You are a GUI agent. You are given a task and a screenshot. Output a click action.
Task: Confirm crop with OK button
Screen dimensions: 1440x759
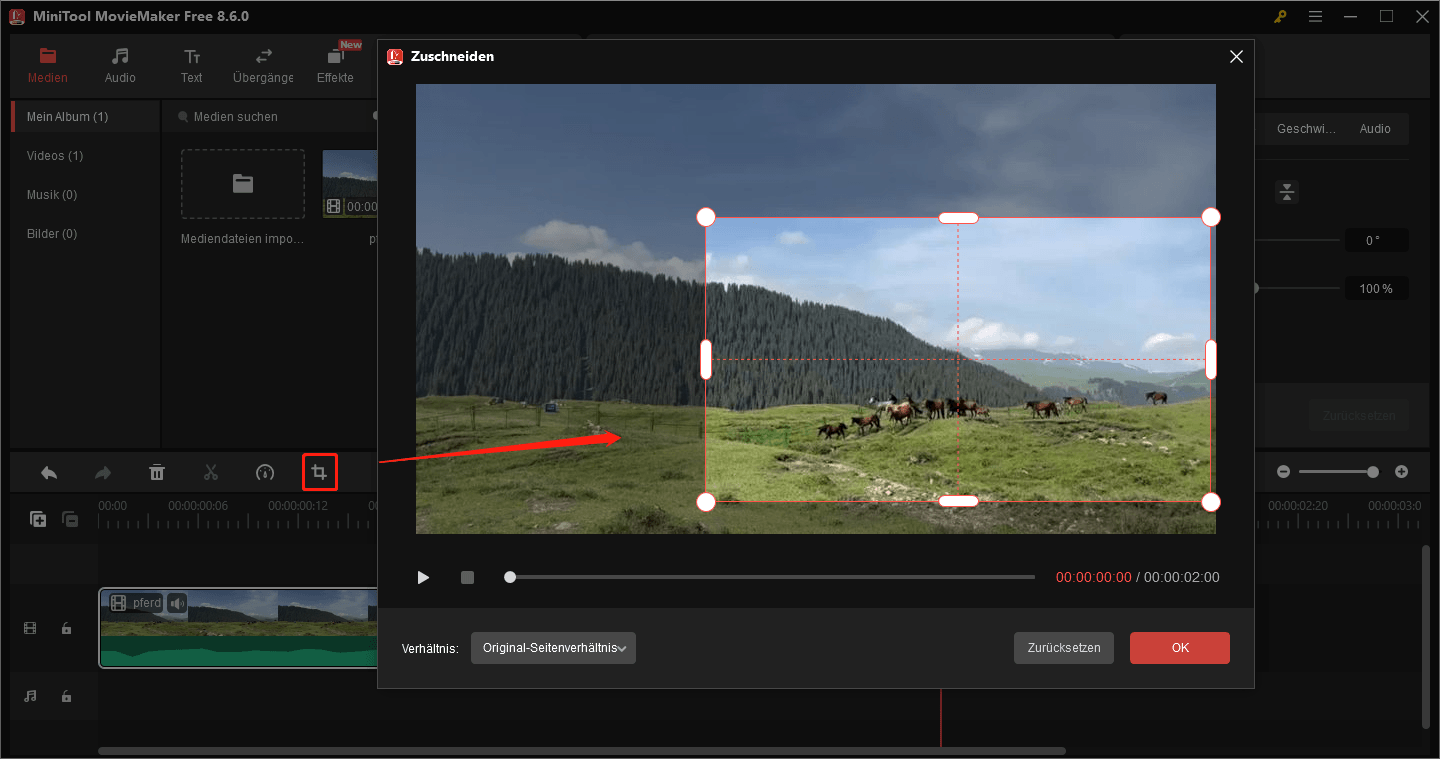pyautogui.click(x=1180, y=648)
